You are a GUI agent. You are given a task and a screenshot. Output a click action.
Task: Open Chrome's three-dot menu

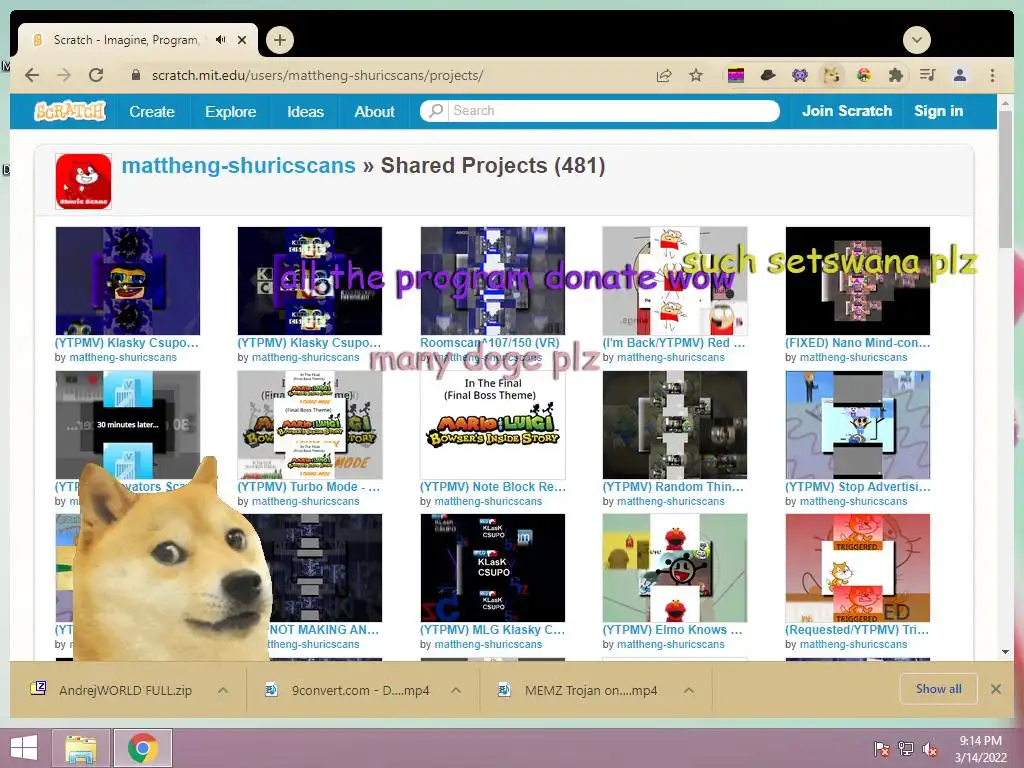click(x=992, y=76)
